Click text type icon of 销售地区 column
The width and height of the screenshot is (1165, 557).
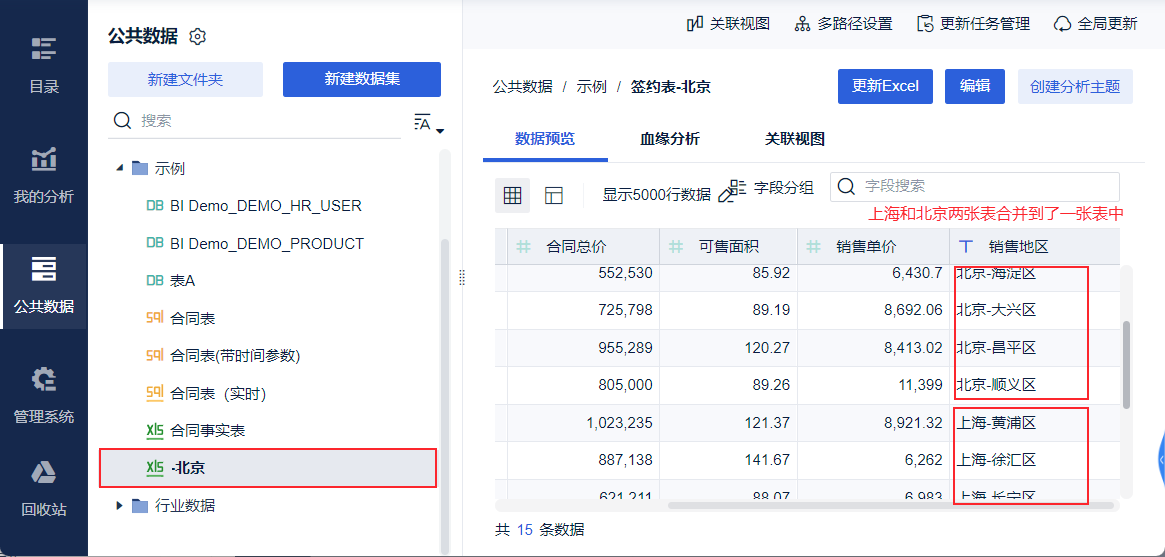967,247
